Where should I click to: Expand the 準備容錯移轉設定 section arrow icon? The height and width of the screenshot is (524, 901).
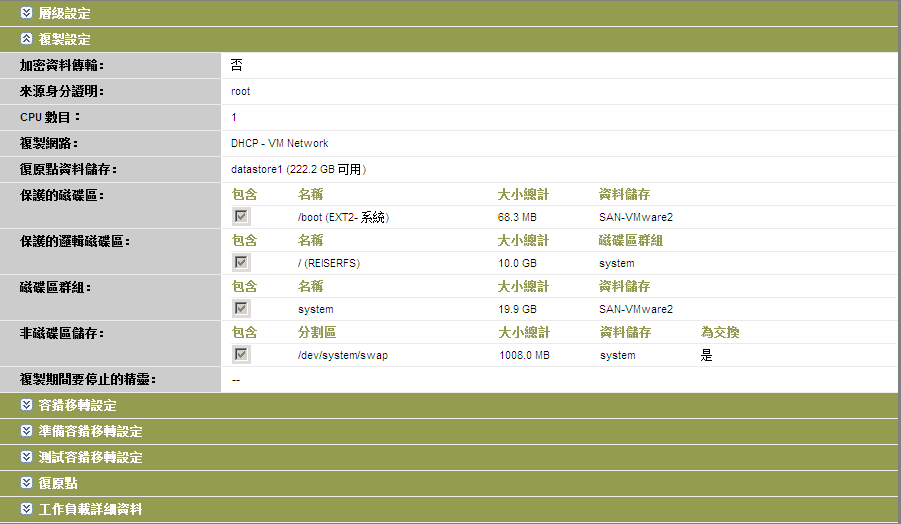pos(26,431)
